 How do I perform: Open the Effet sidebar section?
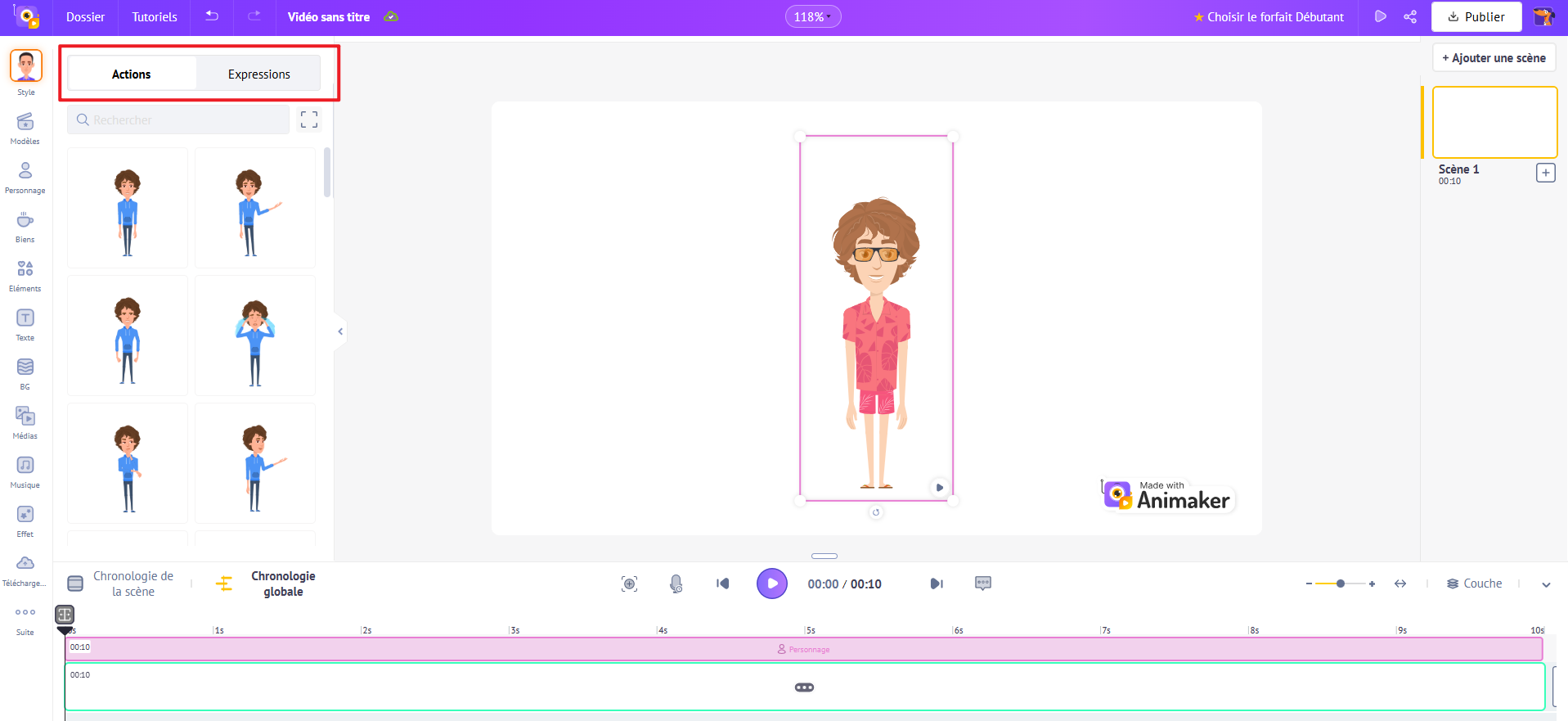[25, 521]
